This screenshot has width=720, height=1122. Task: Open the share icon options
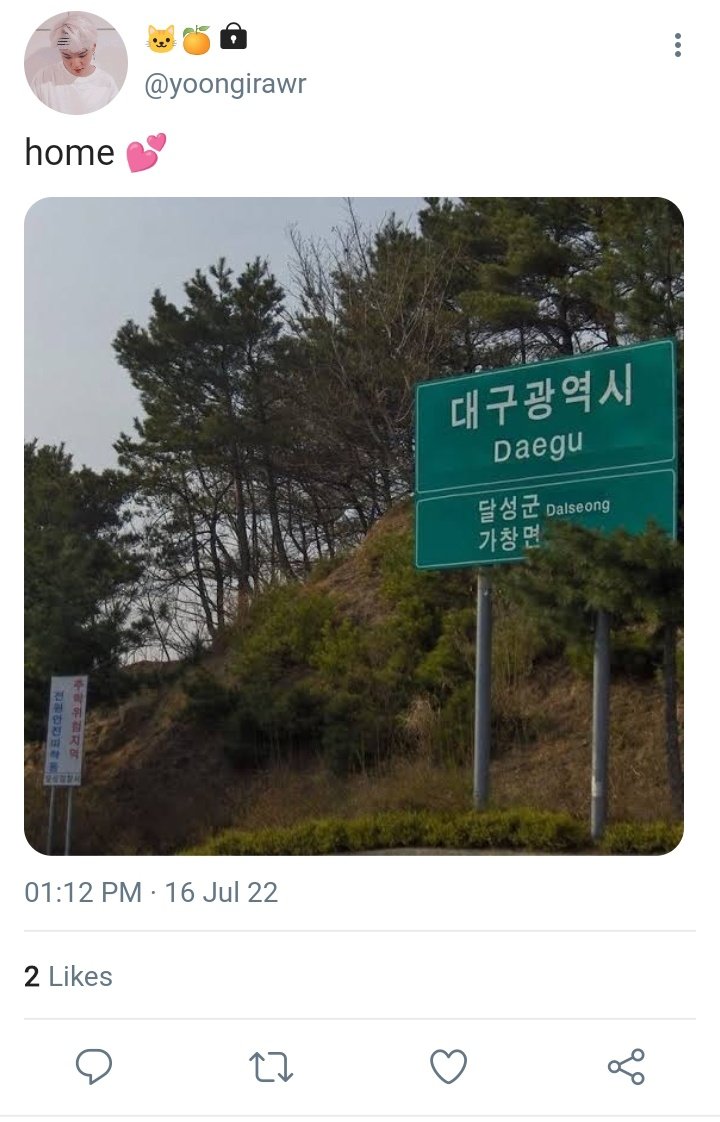[626, 1066]
